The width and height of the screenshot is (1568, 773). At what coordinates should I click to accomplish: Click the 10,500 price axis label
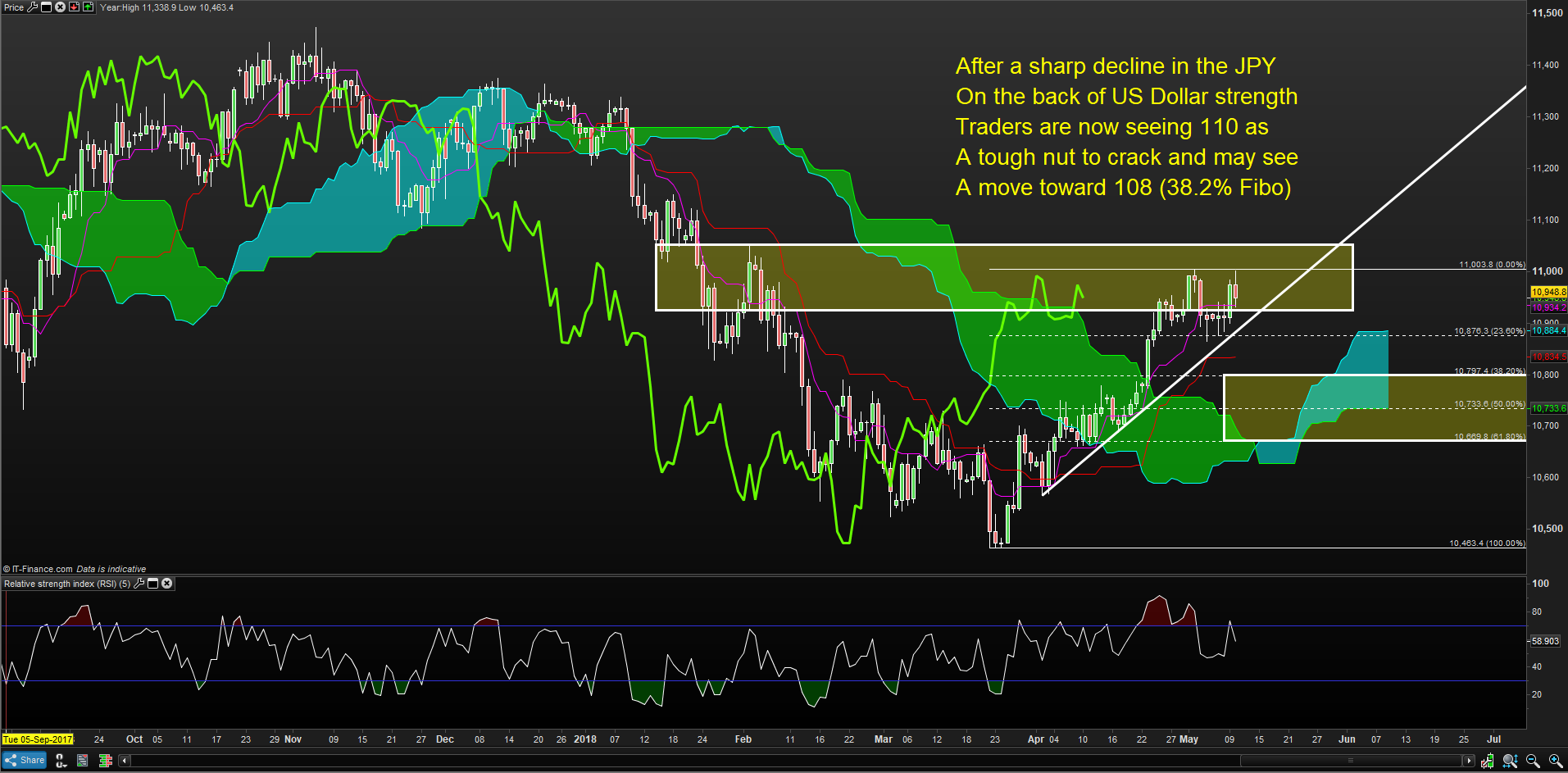click(x=1548, y=529)
